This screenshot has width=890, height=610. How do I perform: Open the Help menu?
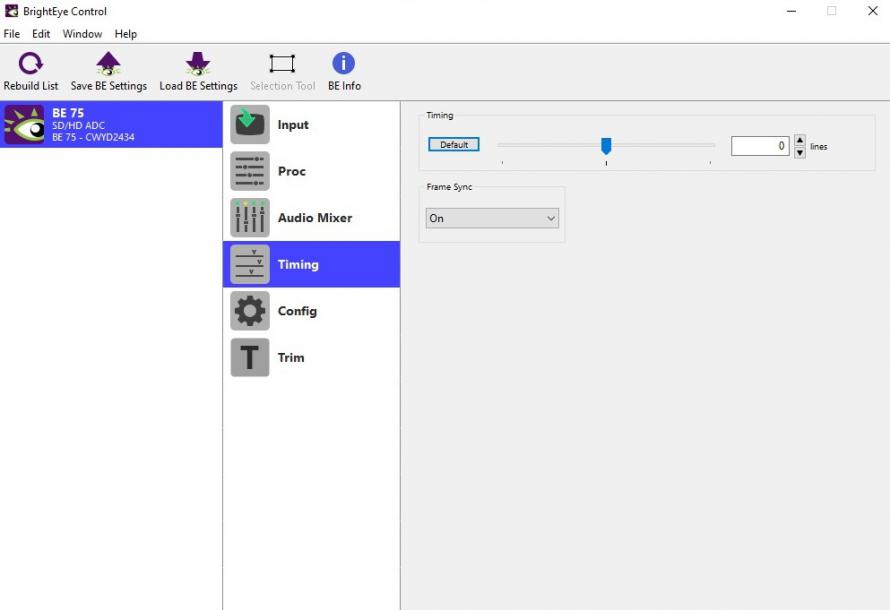coord(125,34)
